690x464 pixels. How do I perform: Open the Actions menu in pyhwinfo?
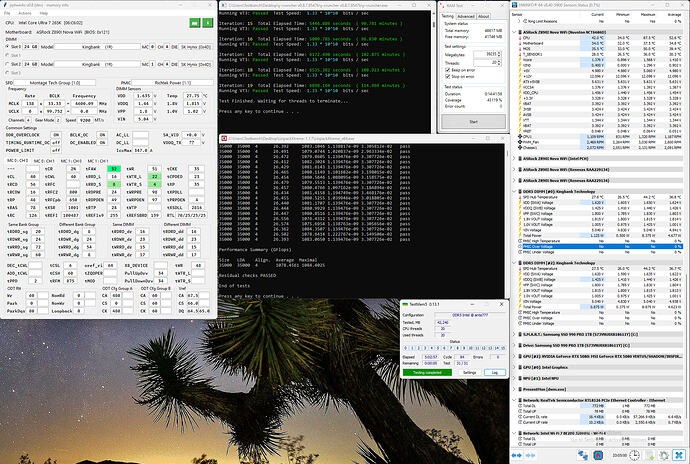[x=25, y=13]
